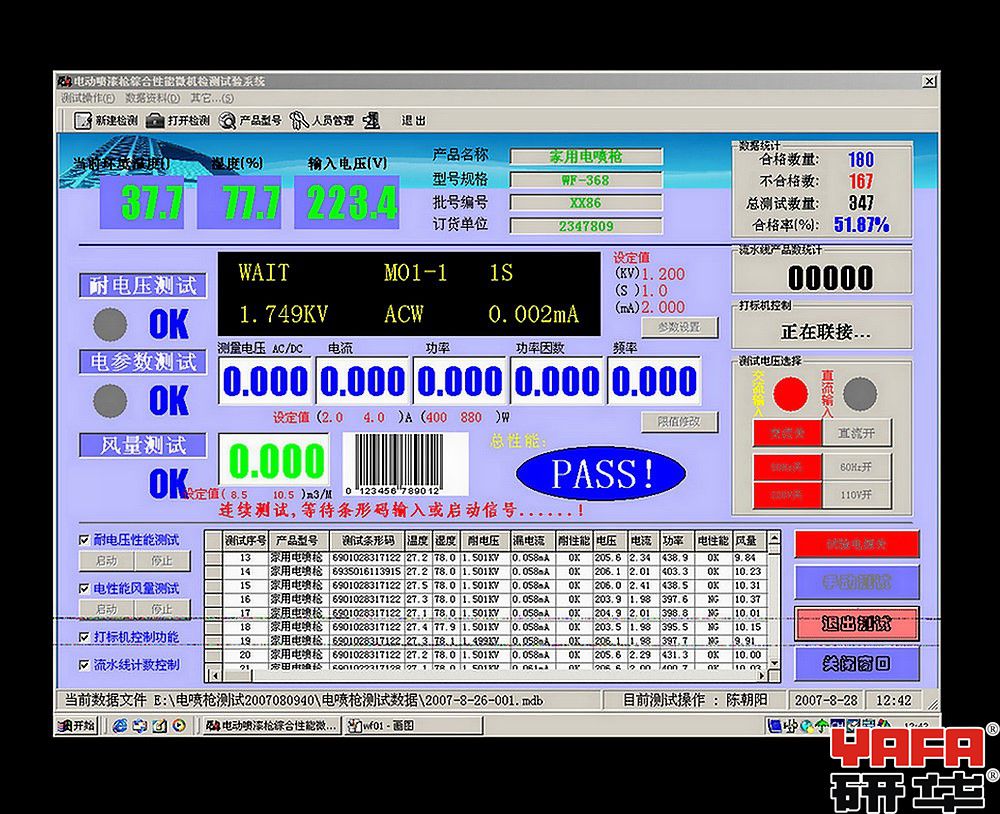This screenshot has height=814, width=1000.
Task: Click the 参数设置 button
Action: [686, 327]
